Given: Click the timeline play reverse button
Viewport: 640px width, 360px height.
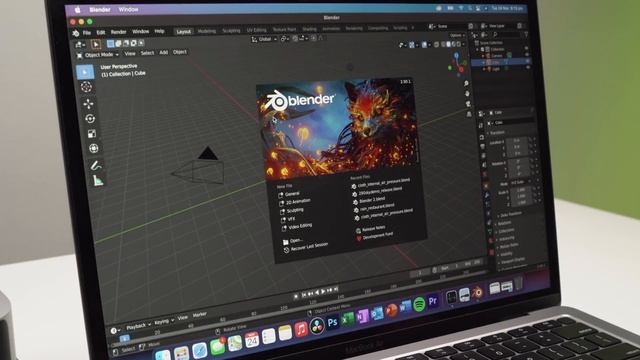Looking at the screenshot, I should tap(317, 292).
